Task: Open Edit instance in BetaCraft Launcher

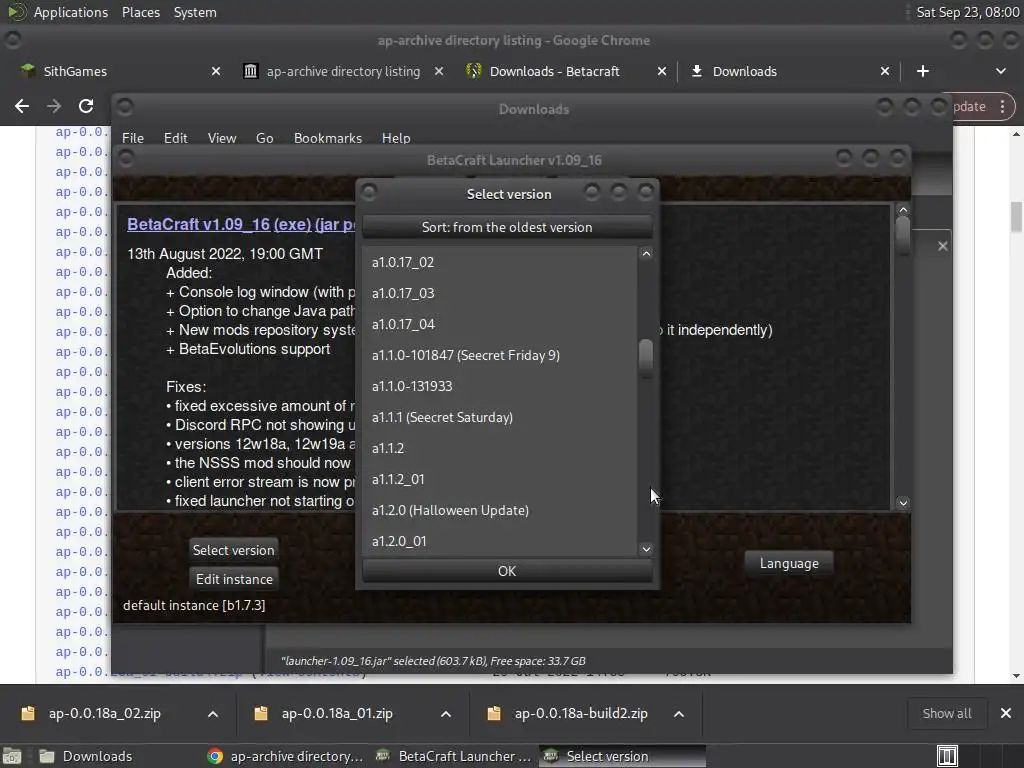Action: click(x=234, y=579)
